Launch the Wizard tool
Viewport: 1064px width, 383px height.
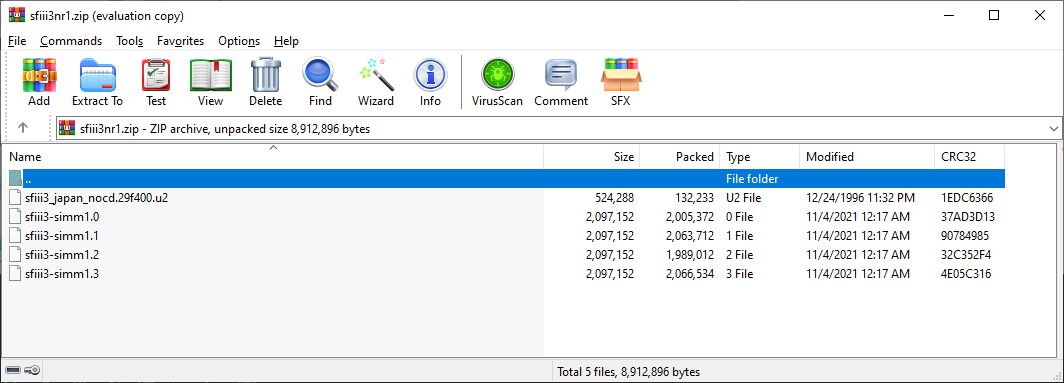pyautogui.click(x=376, y=82)
